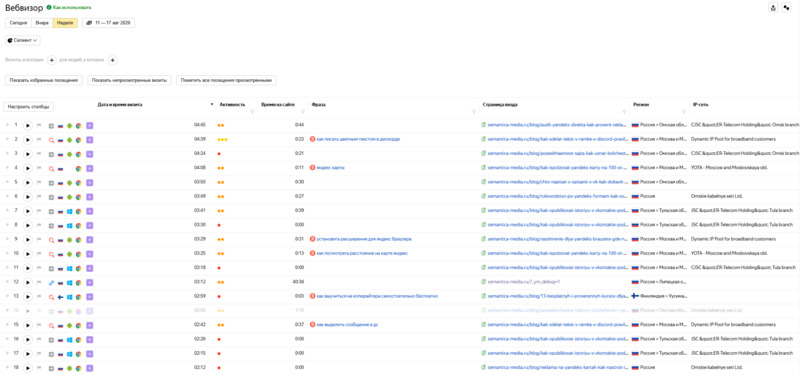Play the recording of visit 12
Screen dimensions: 800x375
[x=28, y=282]
